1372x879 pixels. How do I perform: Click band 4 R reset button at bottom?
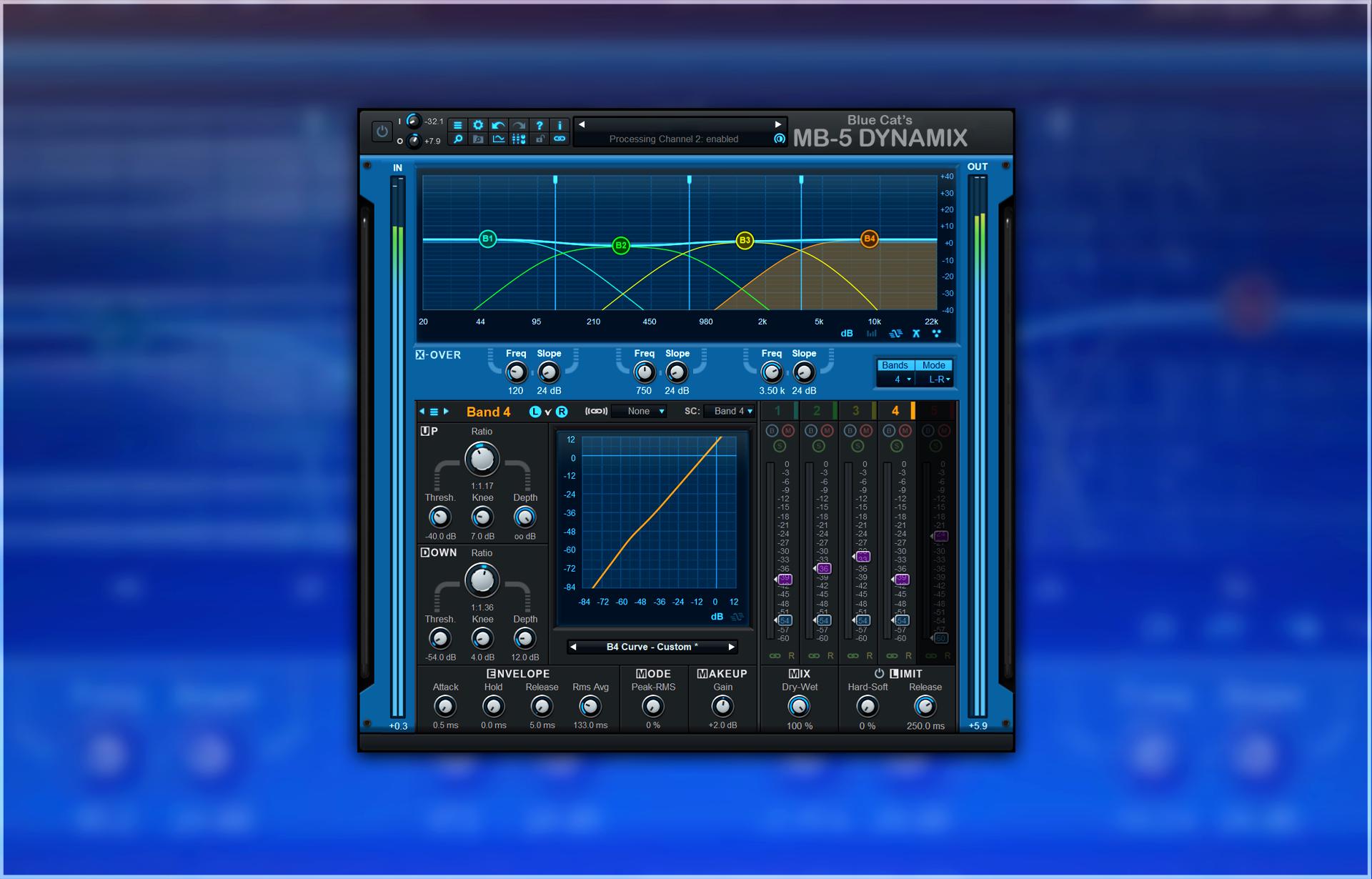[909, 655]
